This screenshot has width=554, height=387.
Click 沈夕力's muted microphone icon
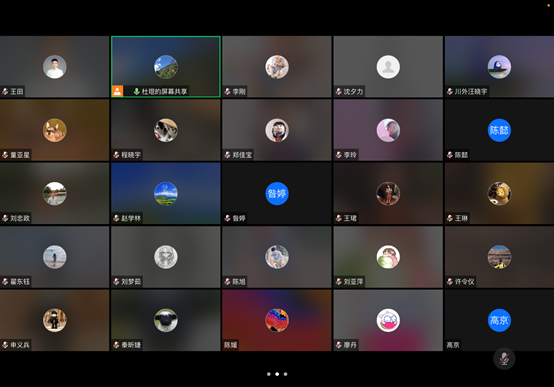pyautogui.click(x=339, y=92)
